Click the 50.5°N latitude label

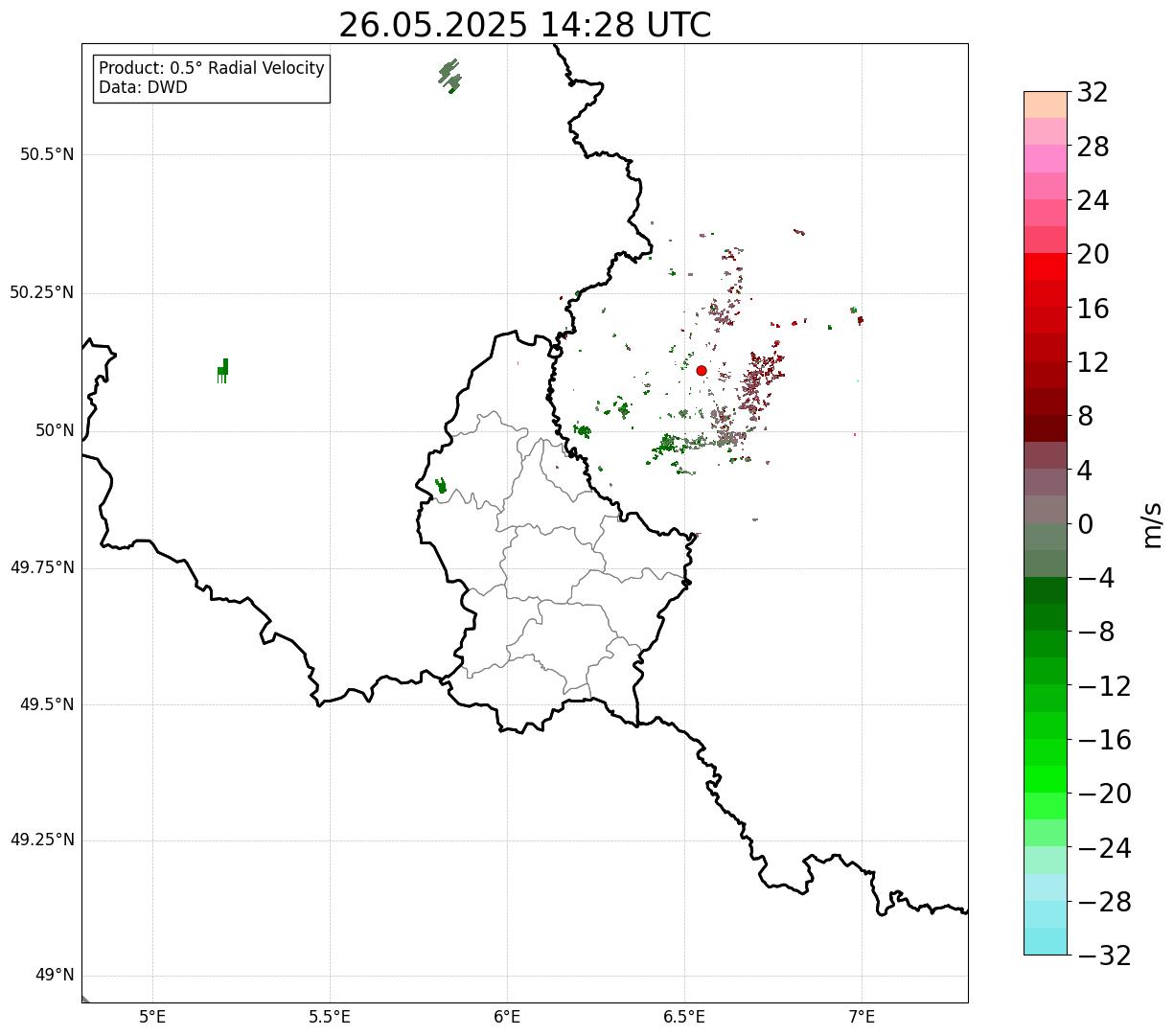(x=46, y=154)
